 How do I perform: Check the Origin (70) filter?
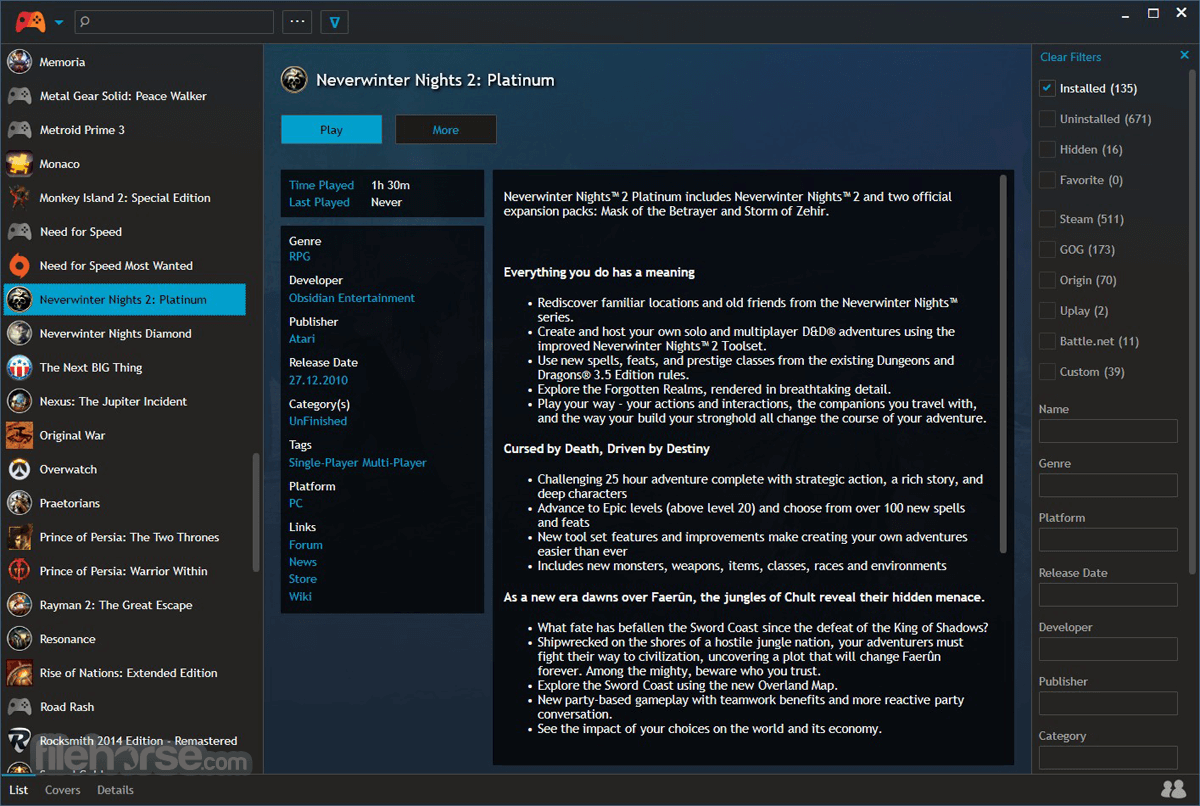pyautogui.click(x=1047, y=280)
